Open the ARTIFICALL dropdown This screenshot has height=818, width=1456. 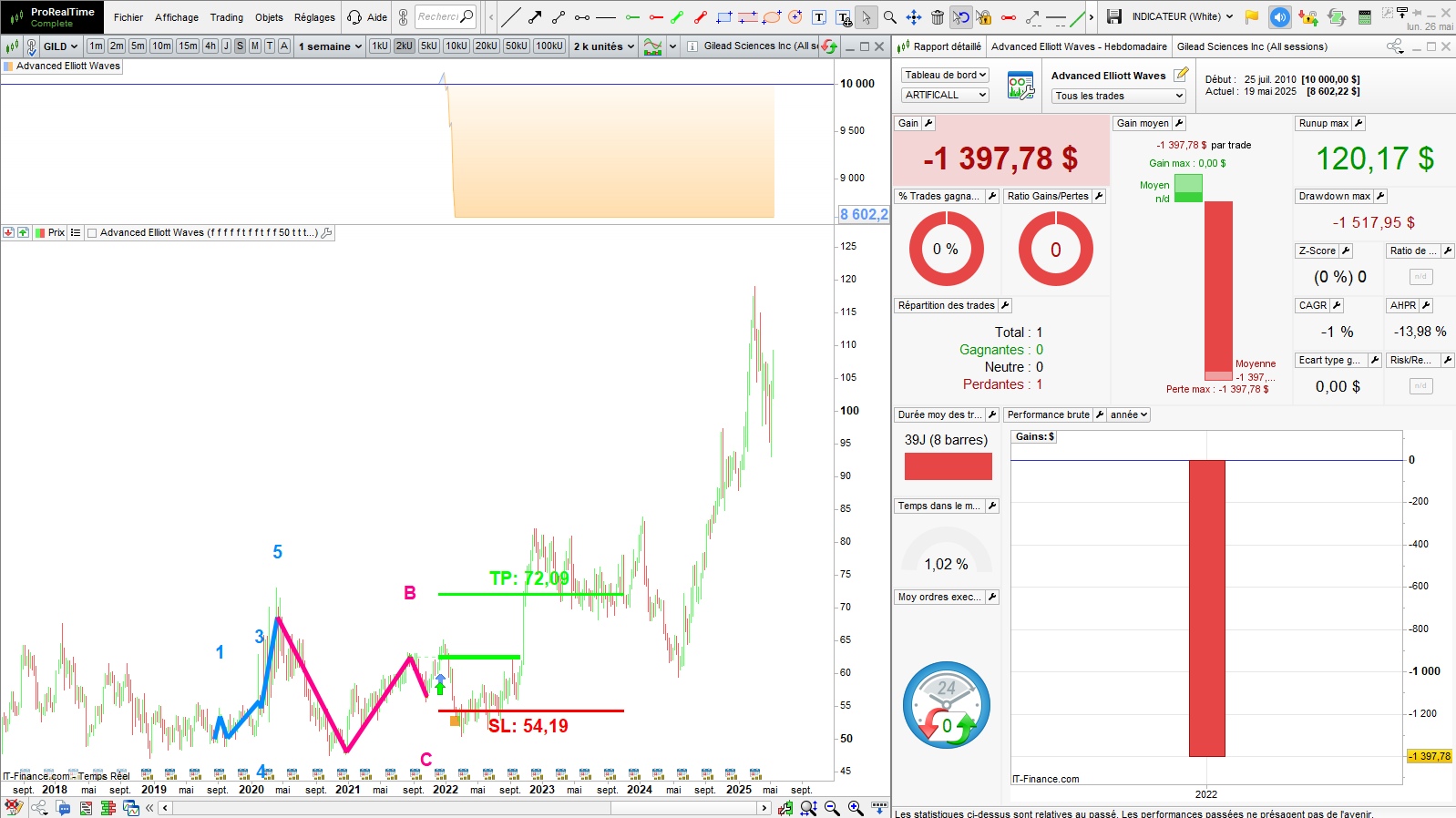[x=946, y=95]
